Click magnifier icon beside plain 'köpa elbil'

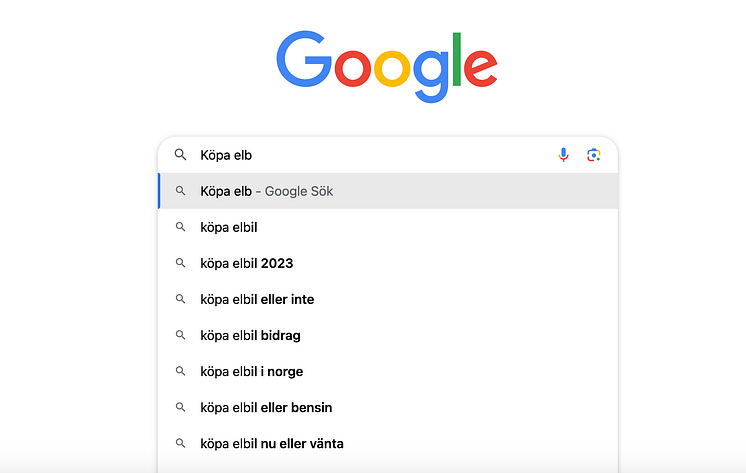(180, 227)
